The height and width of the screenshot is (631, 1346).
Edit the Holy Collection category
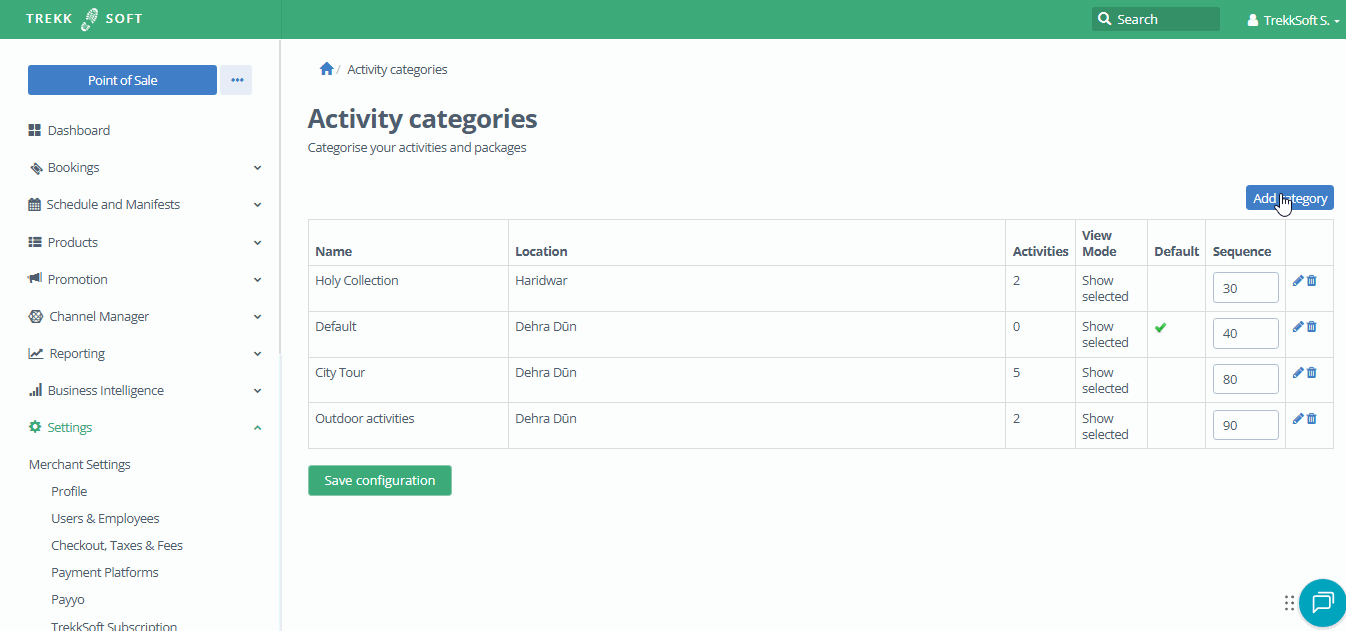point(1297,280)
